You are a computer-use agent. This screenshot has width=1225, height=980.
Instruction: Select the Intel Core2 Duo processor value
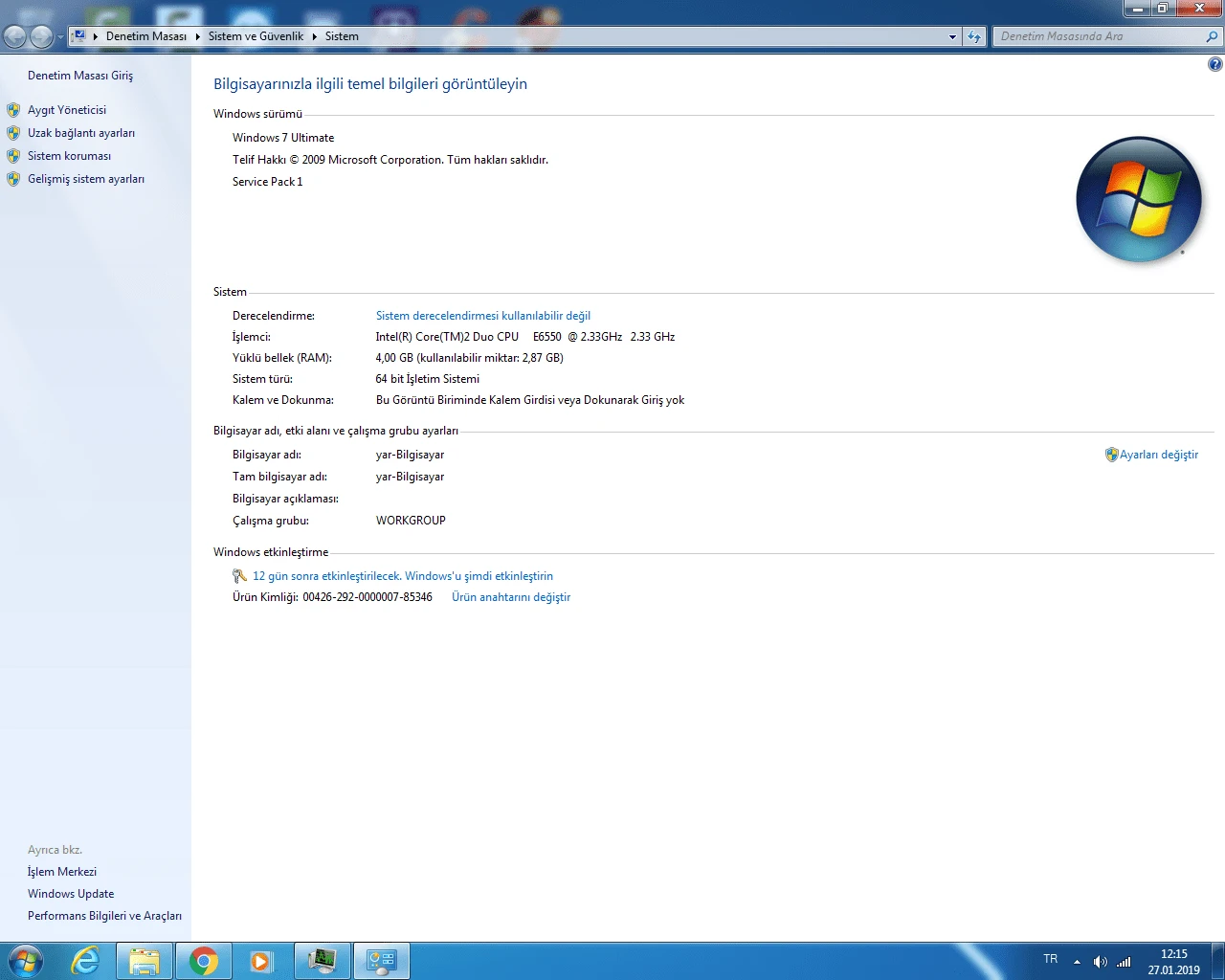[x=525, y=337]
